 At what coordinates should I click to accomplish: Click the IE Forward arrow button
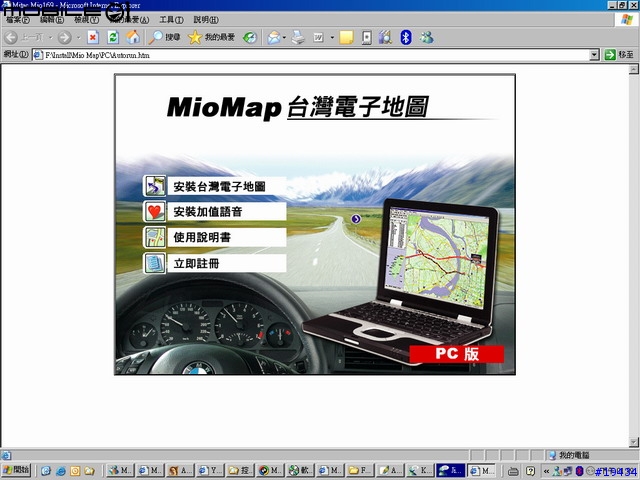click(x=64, y=38)
